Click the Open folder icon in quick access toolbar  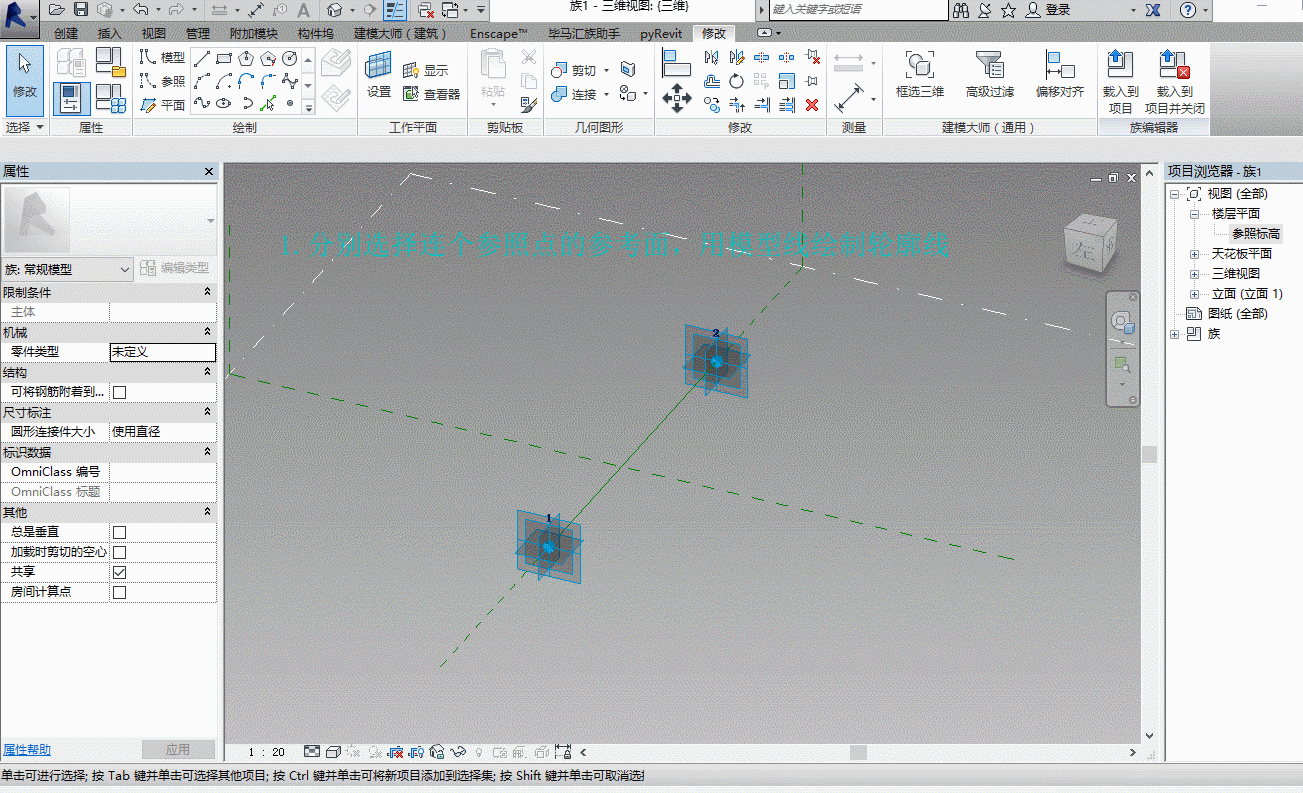[x=57, y=10]
